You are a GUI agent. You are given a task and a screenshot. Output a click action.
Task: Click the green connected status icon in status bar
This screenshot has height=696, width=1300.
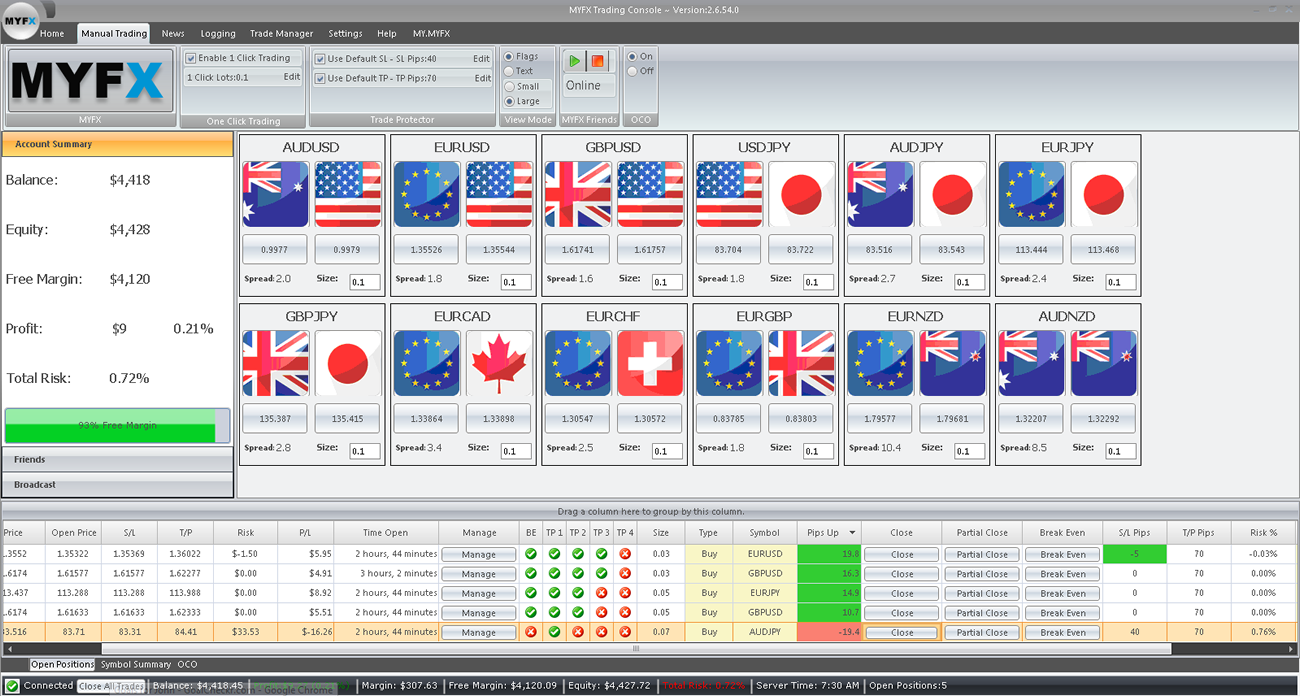coord(11,686)
